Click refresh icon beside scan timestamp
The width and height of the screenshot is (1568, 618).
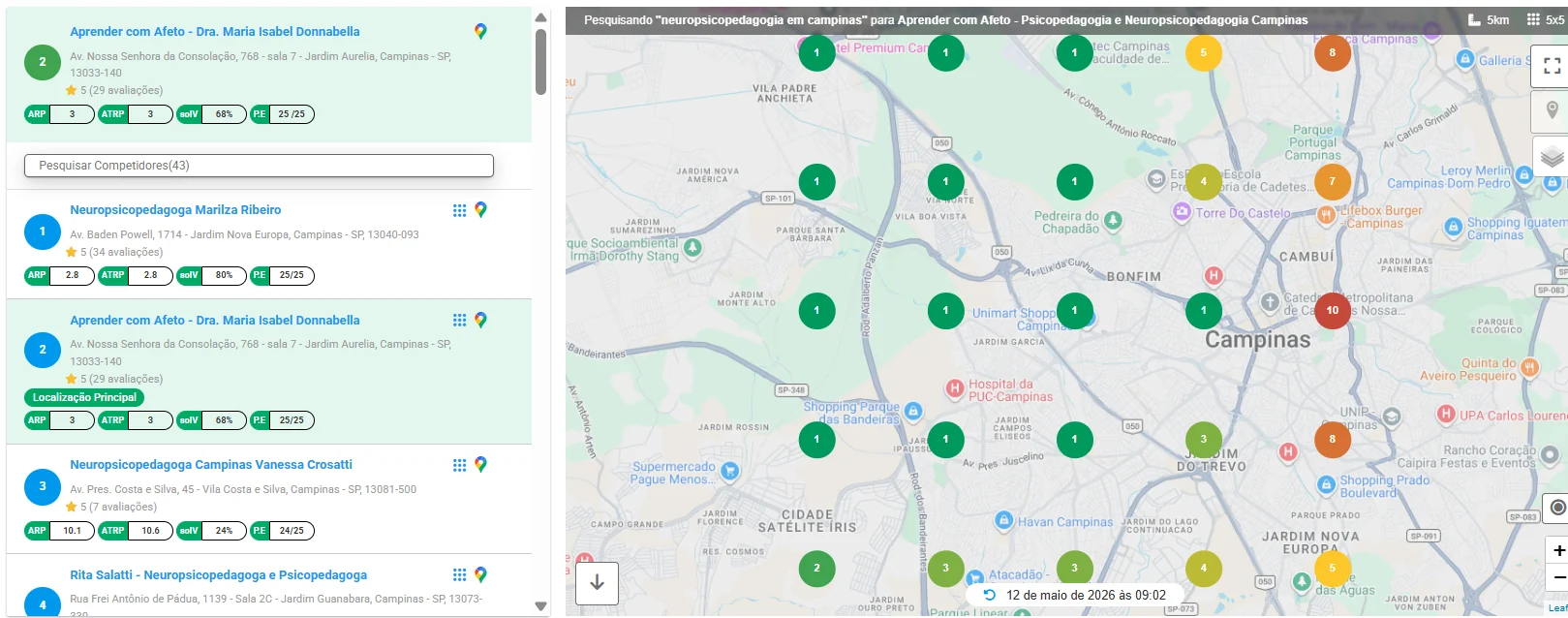pos(989,595)
